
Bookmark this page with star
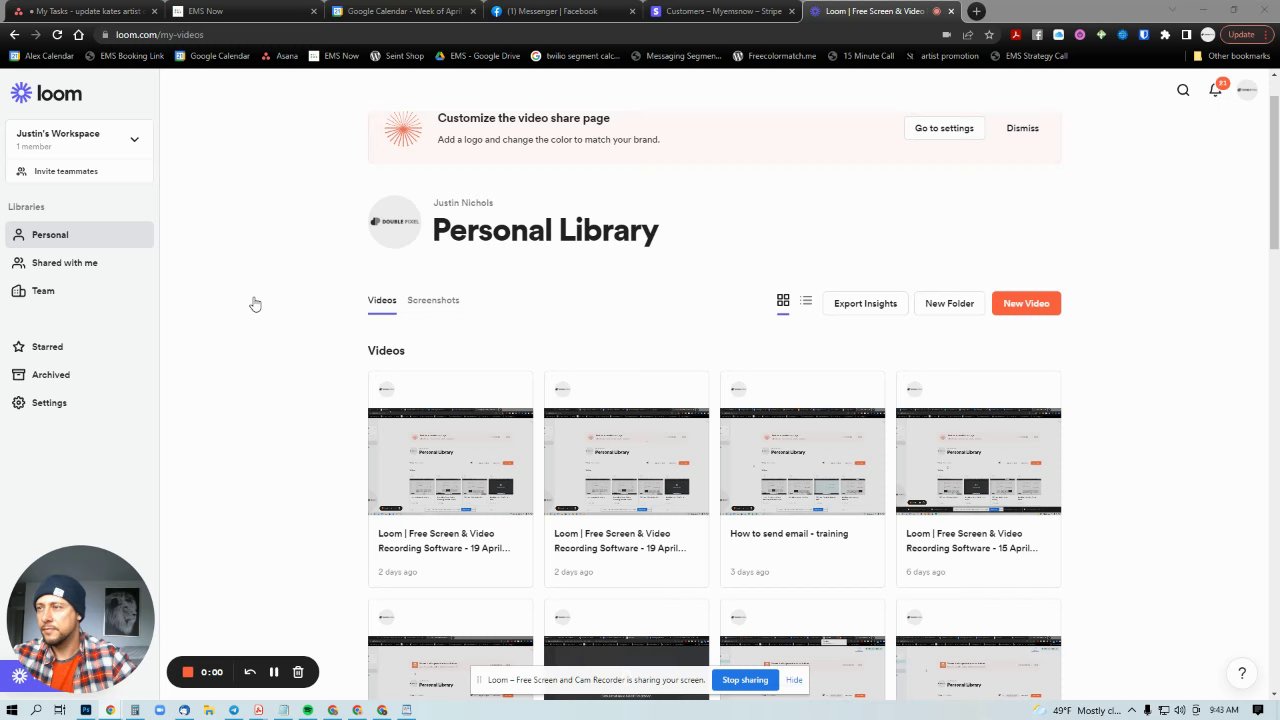tap(989, 34)
